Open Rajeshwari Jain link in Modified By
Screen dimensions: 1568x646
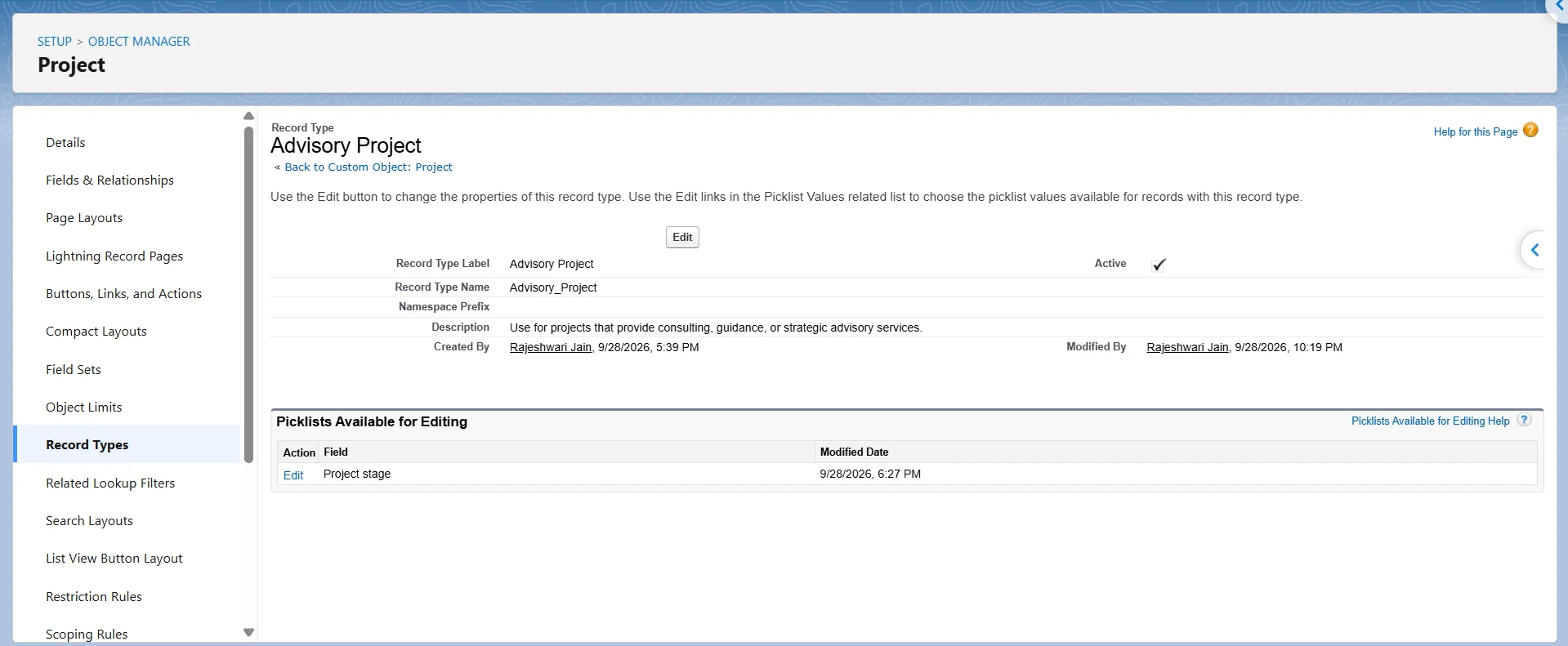coord(1187,347)
